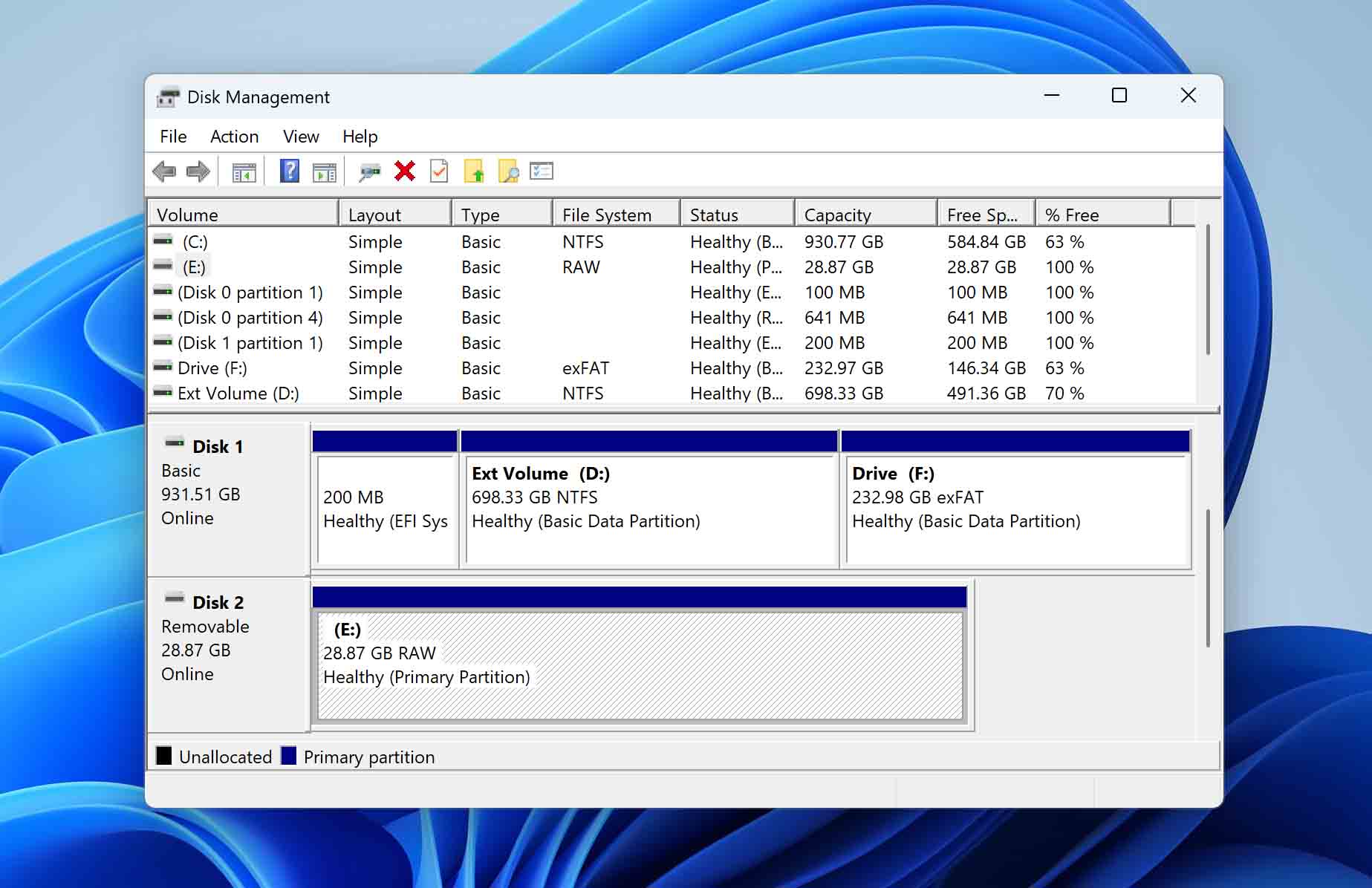Toggle the Show/Hide action pane icon
Image resolution: width=1372 pixels, height=888 pixels.
[325, 171]
